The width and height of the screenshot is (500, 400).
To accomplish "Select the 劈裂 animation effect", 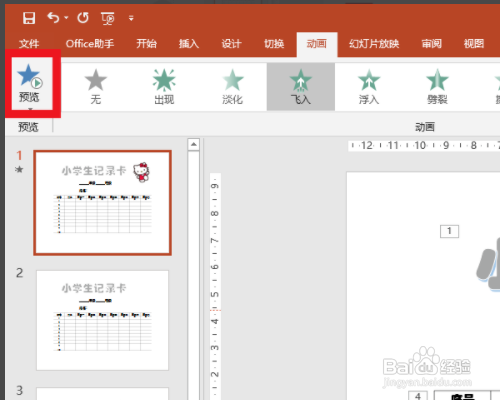I will (437, 87).
